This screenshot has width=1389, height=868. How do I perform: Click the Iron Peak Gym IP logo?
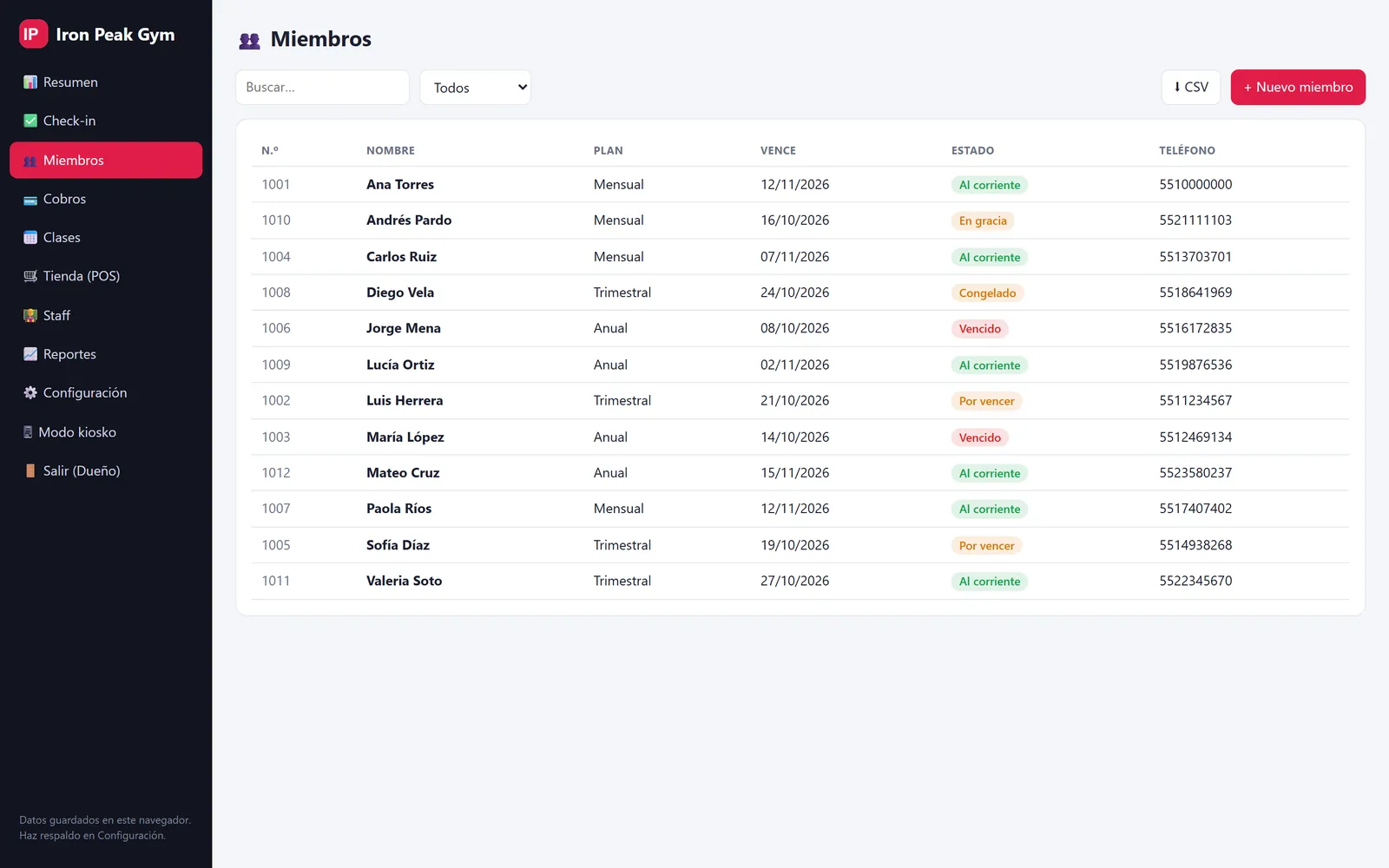coord(33,34)
